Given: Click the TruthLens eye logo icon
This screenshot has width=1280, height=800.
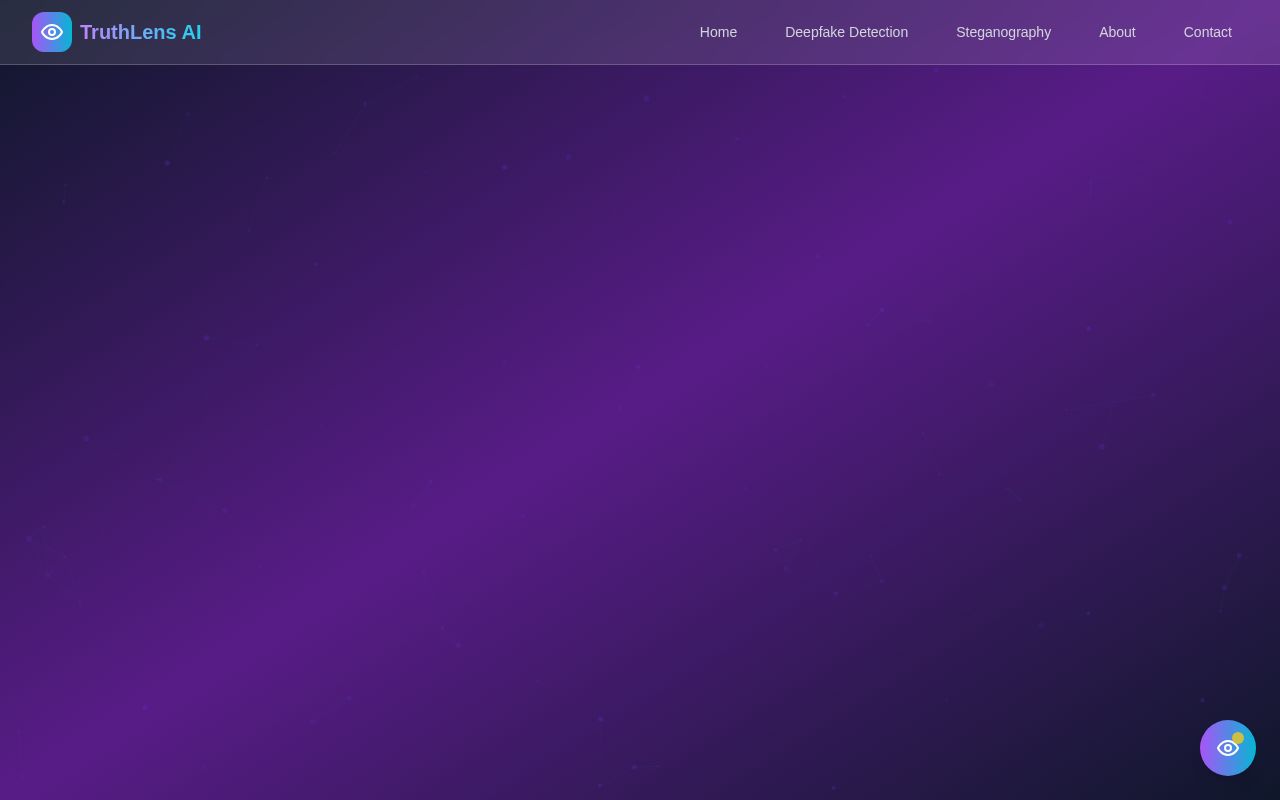Looking at the screenshot, I should (52, 32).
